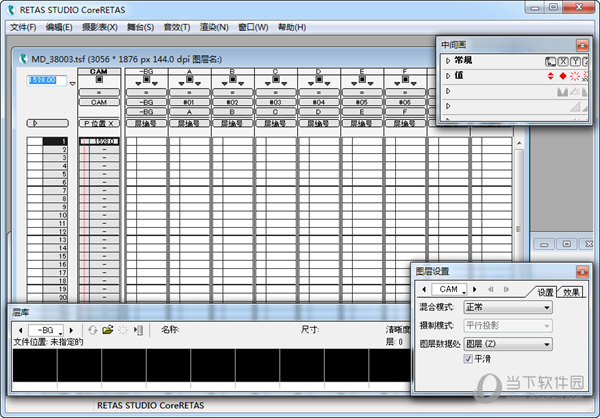Click the #04 button in column D

pyautogui.click(x=319, y=103)
